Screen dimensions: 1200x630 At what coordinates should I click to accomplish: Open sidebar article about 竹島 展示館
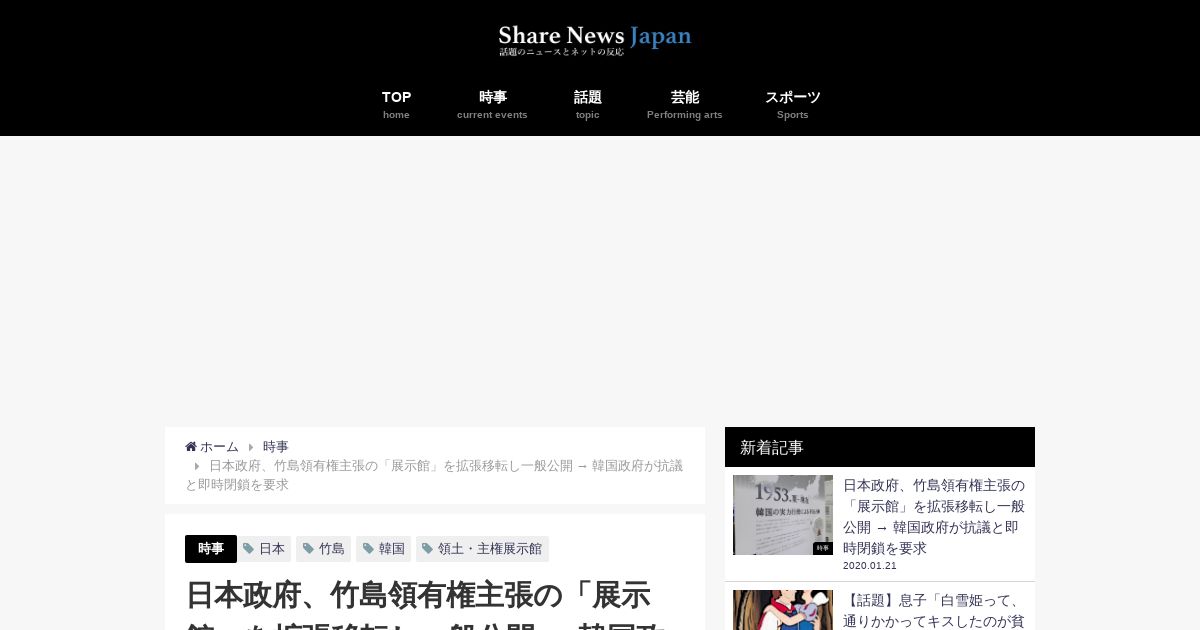934,516
